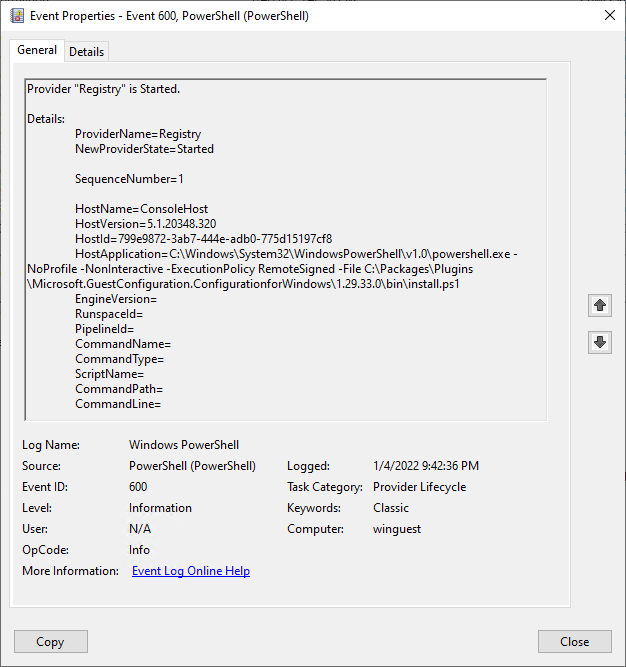Click inside the event description text box
The image size is (626, 667).
tap(286, 250)
